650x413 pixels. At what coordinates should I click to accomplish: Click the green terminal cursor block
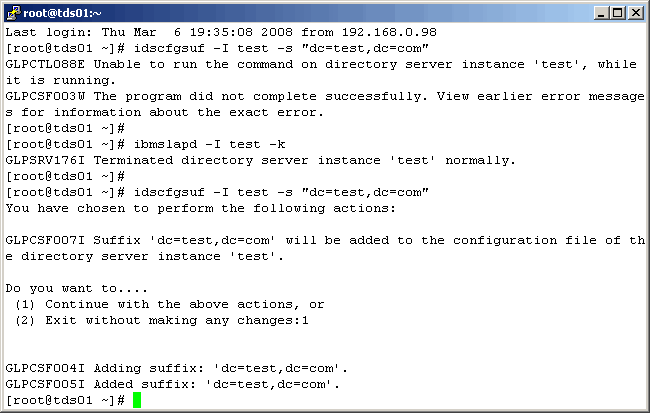(x=137, y=400)
